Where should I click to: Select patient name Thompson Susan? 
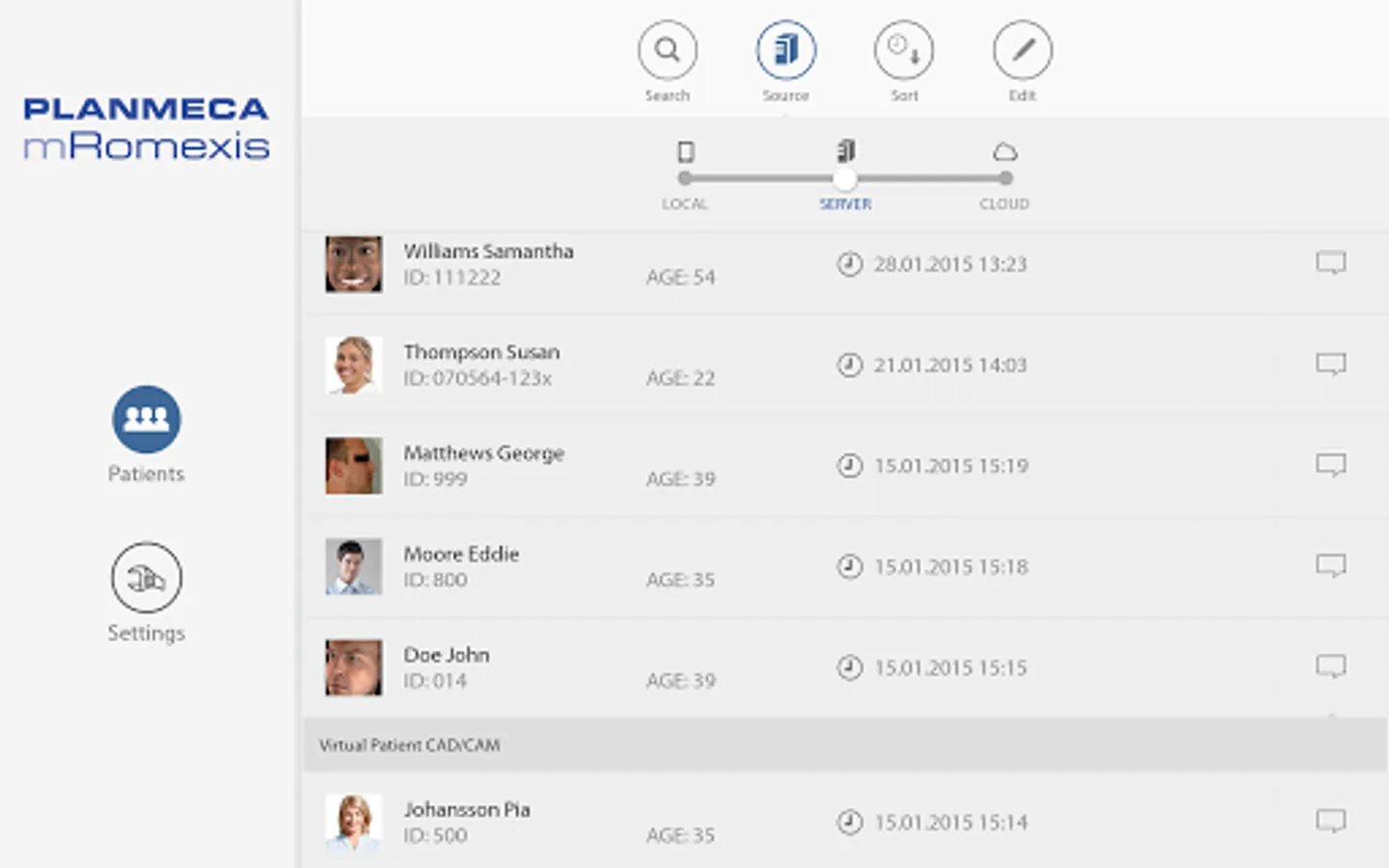481,352
